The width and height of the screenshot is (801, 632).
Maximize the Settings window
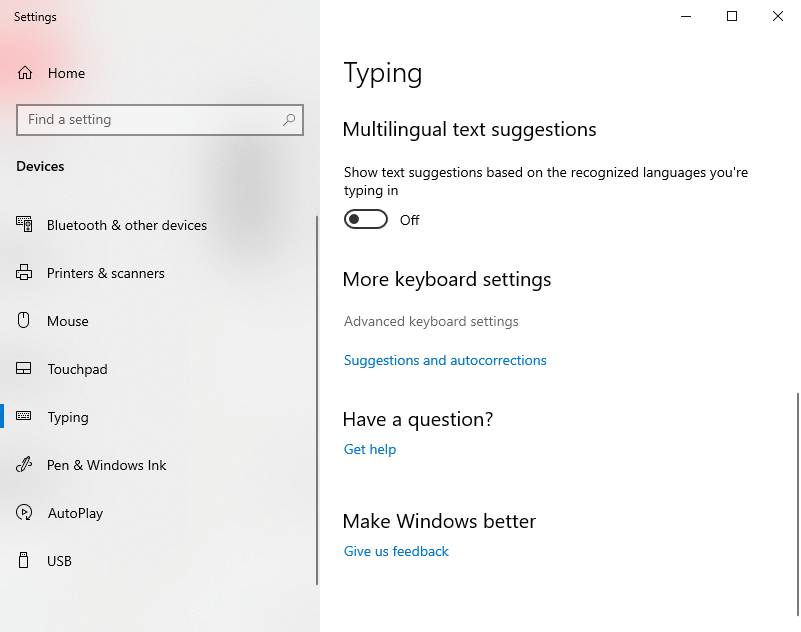coord(732,16)
